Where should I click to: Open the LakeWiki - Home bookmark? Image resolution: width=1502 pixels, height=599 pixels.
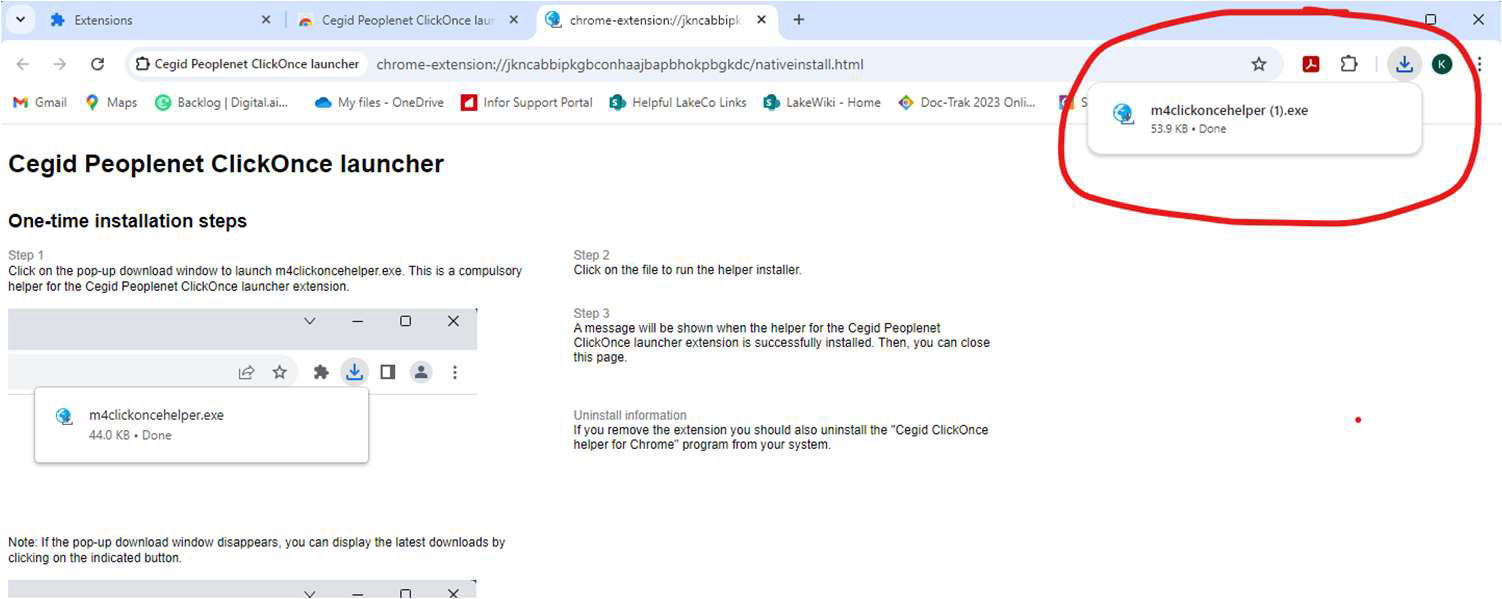pos(821,102)
